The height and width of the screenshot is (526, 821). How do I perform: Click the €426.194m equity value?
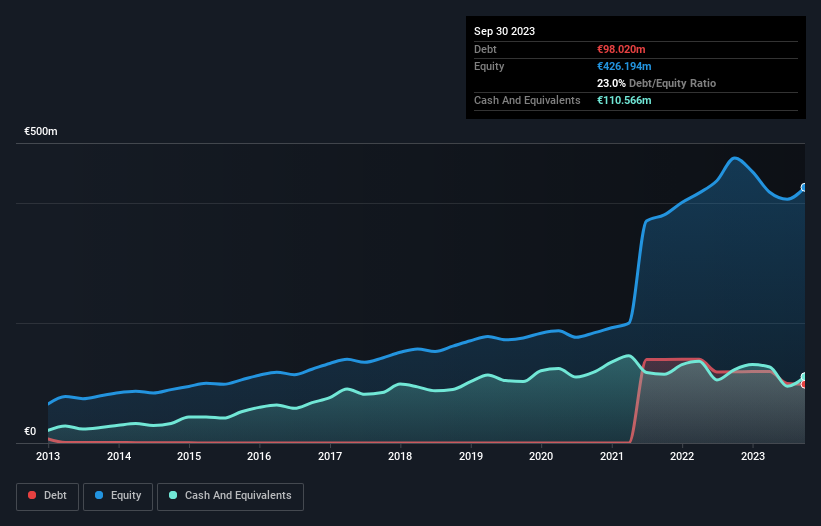pyautogui.click(x=624, y=66)
